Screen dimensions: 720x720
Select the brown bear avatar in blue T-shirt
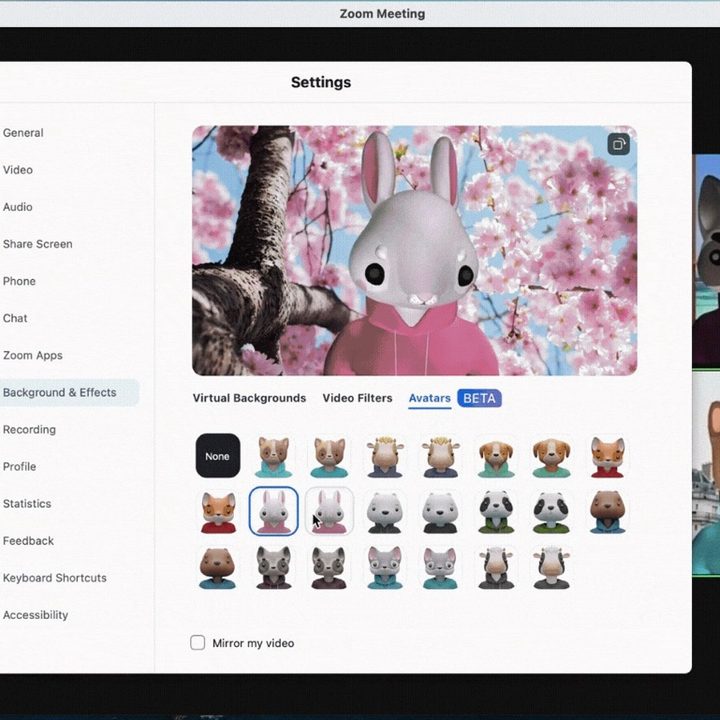click(x=218, y=567)
